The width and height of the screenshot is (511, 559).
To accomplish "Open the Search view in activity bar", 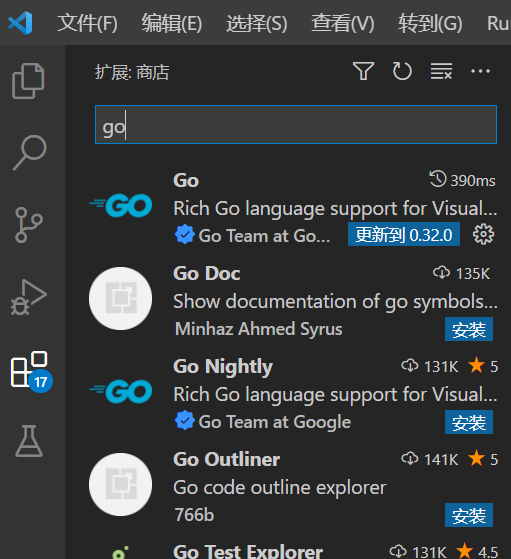I will [x=30, y=153].
